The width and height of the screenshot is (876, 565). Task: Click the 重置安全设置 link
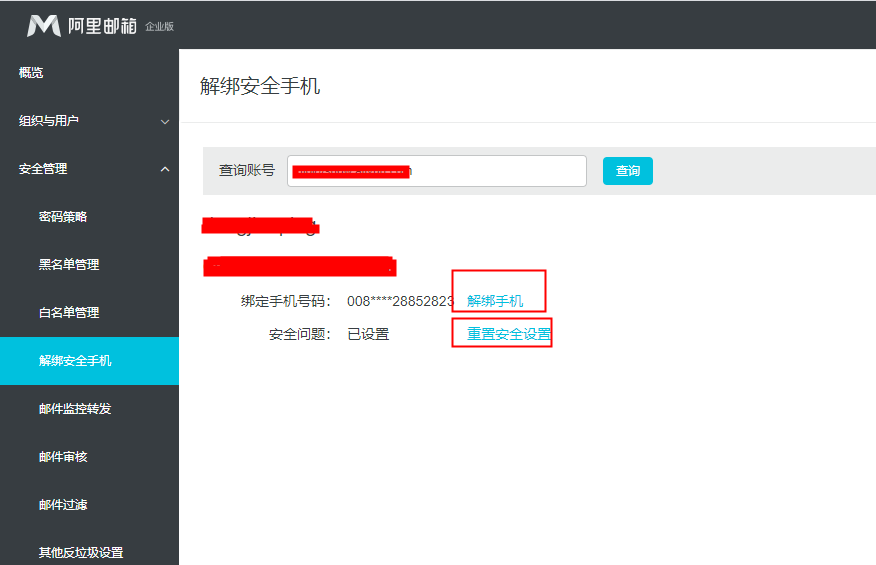click(509, 334)
